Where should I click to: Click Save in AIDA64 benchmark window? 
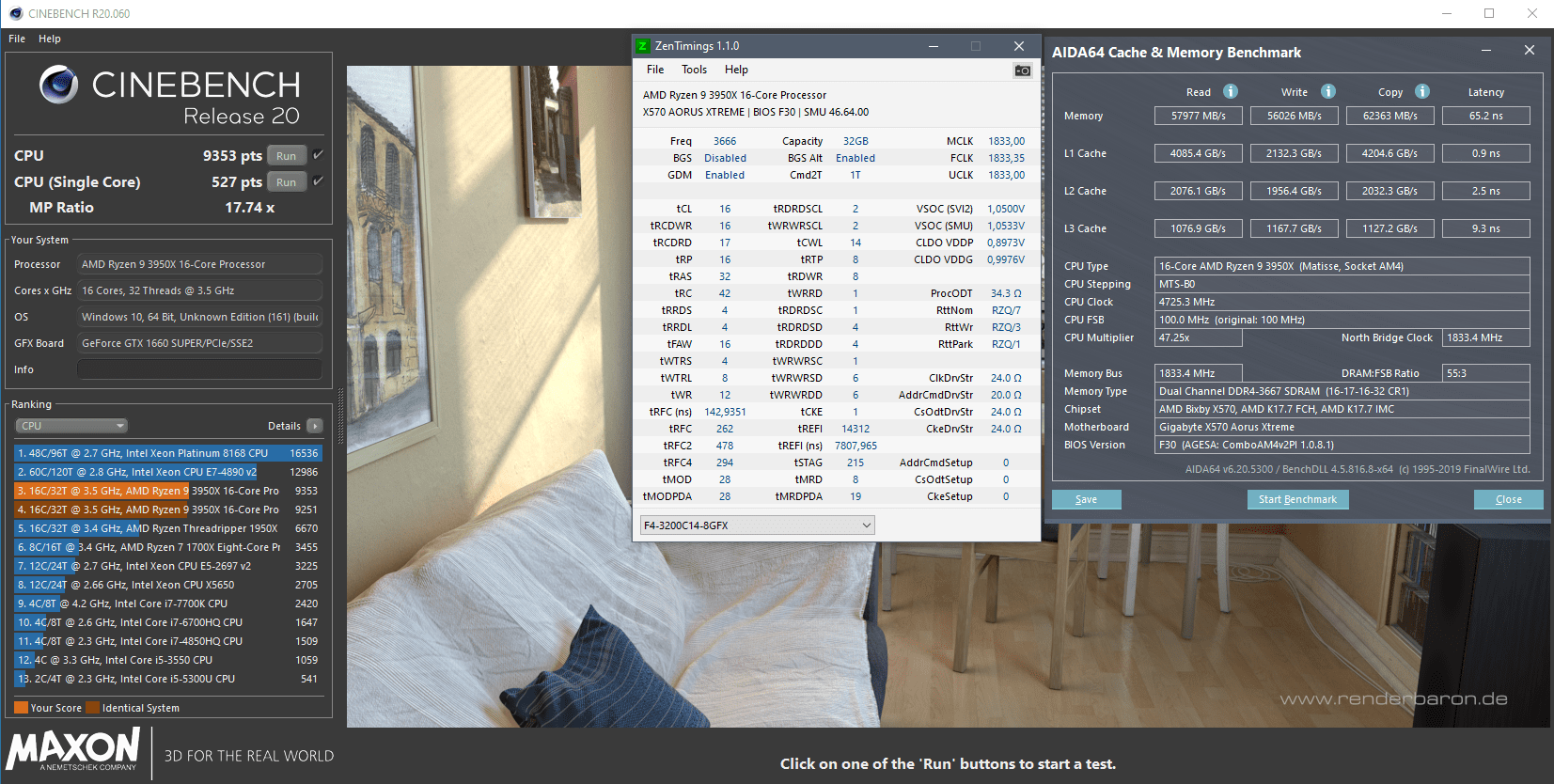[1086, 499]
